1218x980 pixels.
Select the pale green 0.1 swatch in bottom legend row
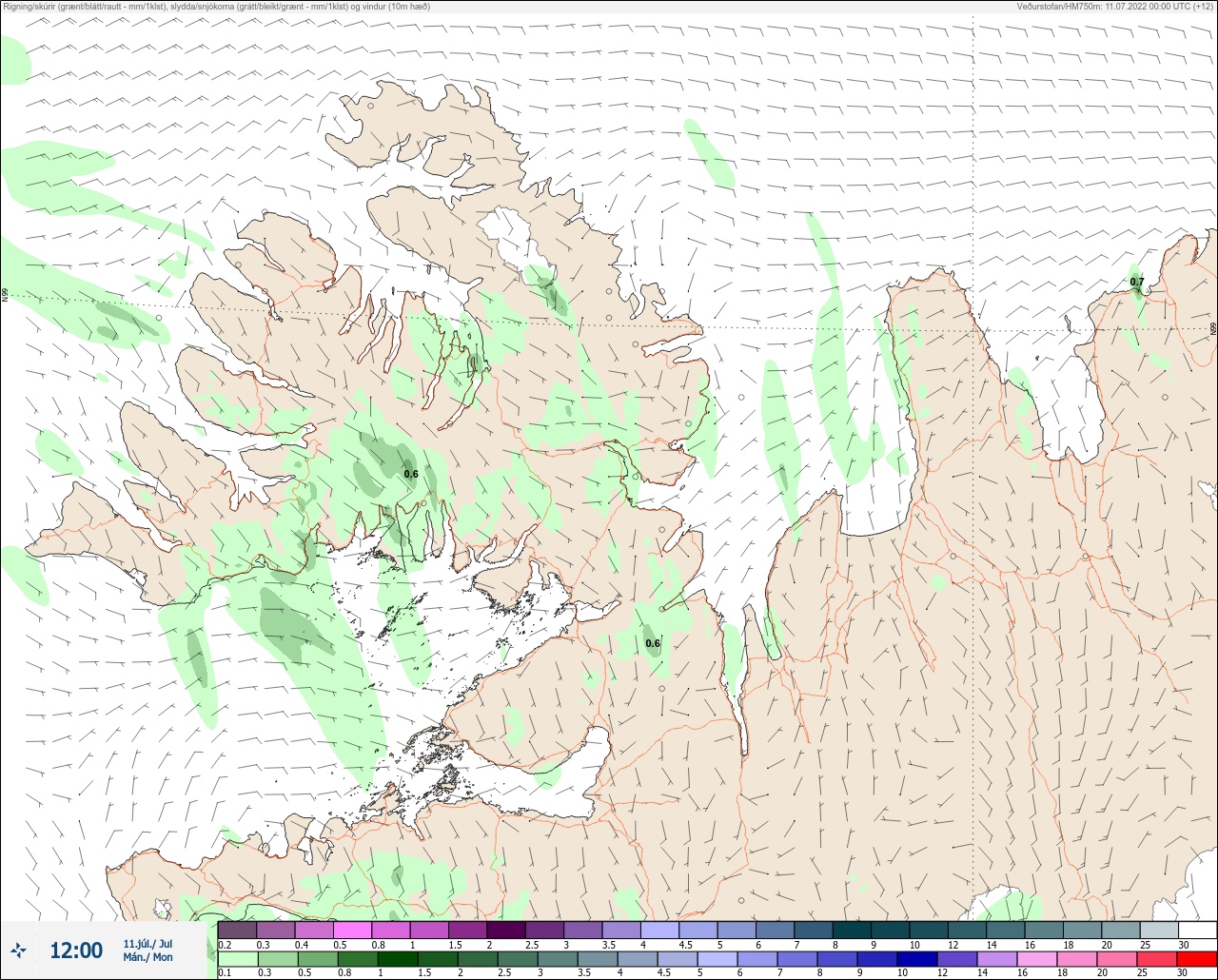coord(238,959)
